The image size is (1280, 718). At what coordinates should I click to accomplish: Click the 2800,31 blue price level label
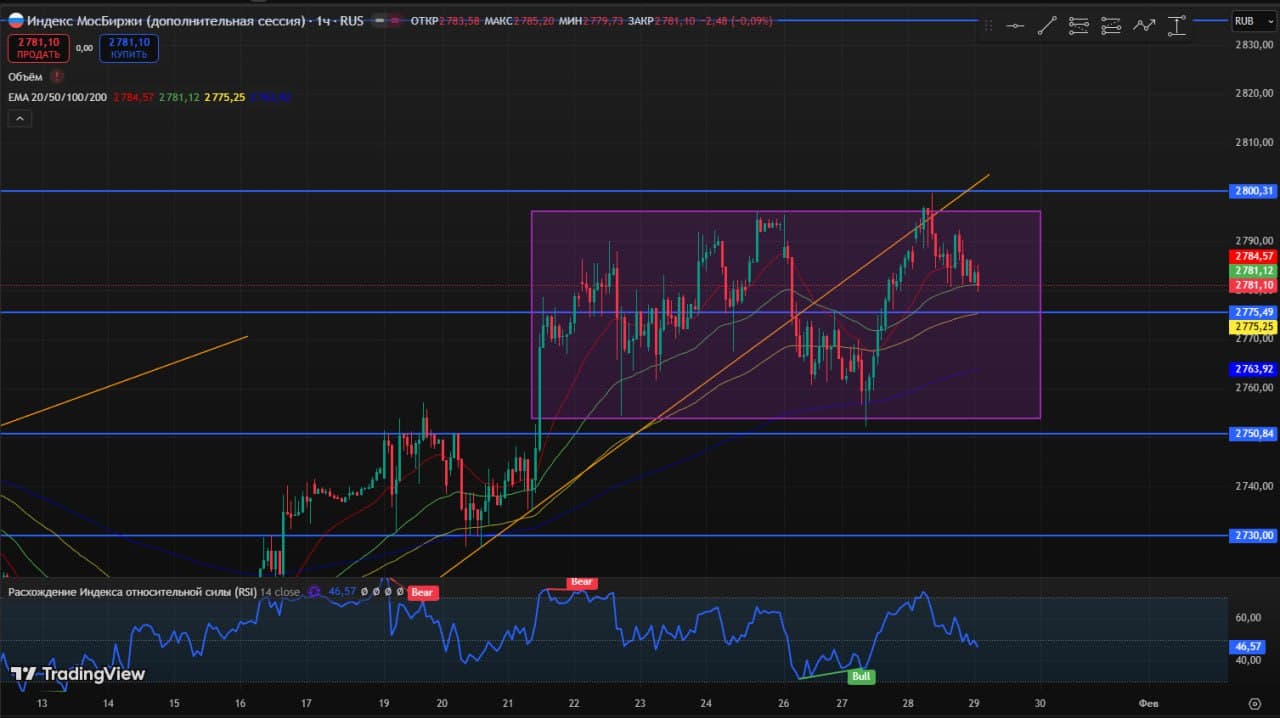1253,191
